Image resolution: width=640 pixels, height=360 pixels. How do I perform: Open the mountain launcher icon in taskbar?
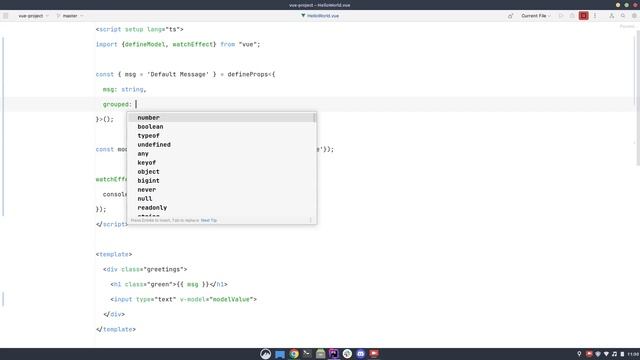[266, 354]
